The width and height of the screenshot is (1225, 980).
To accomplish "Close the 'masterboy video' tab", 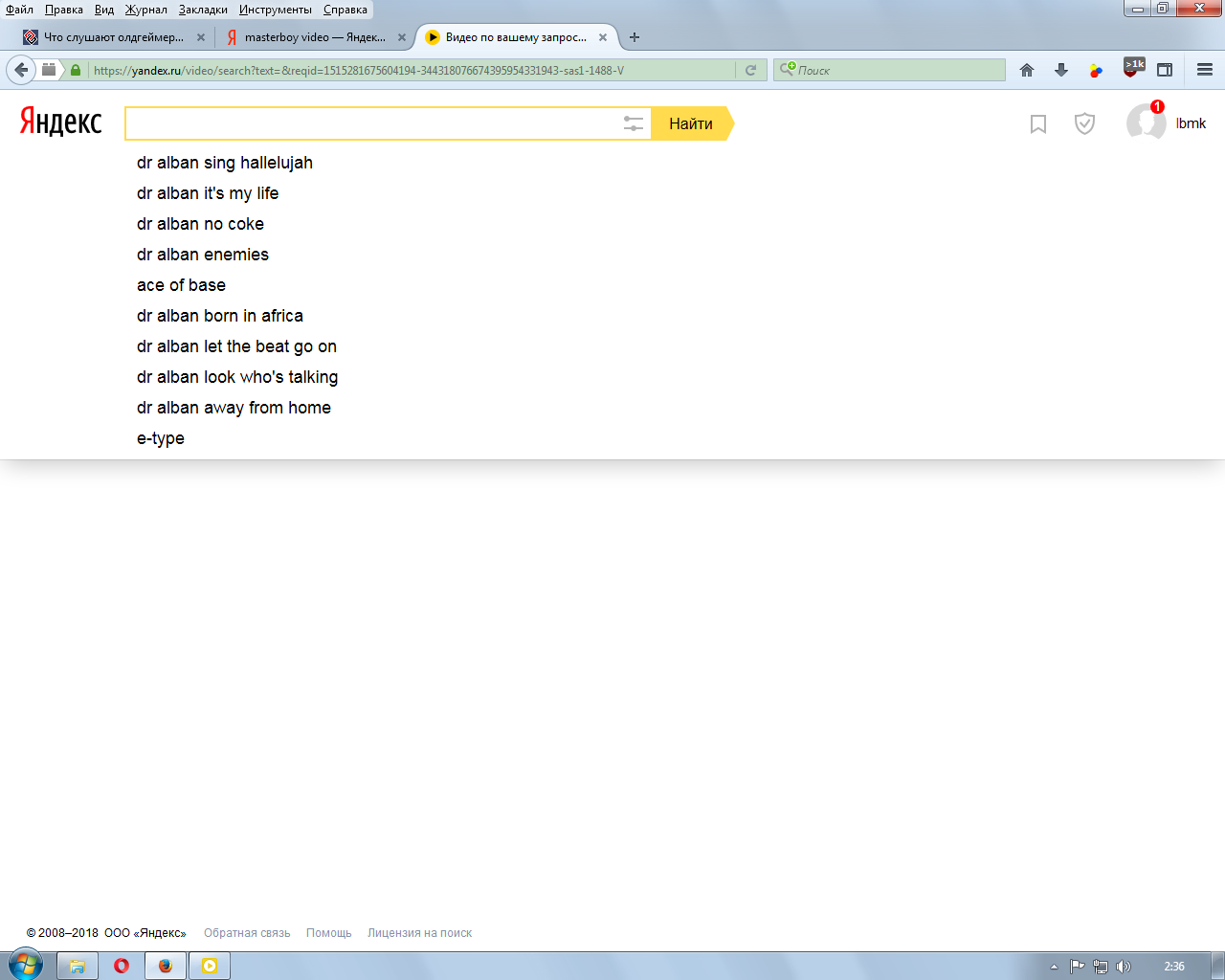I will 402,37.
